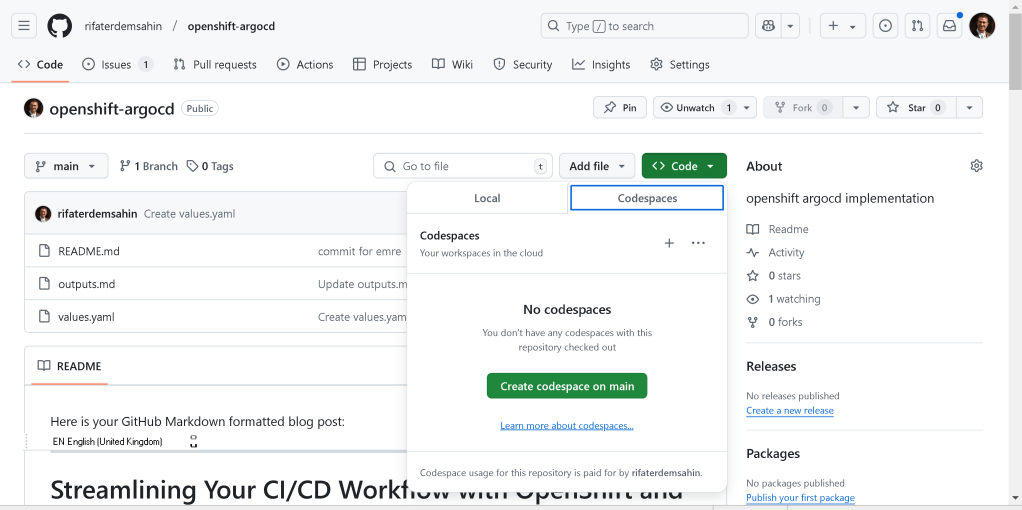This screenshot has width=1022, height=510.
Task: Open your pull requests header icon
Action: 917,26
